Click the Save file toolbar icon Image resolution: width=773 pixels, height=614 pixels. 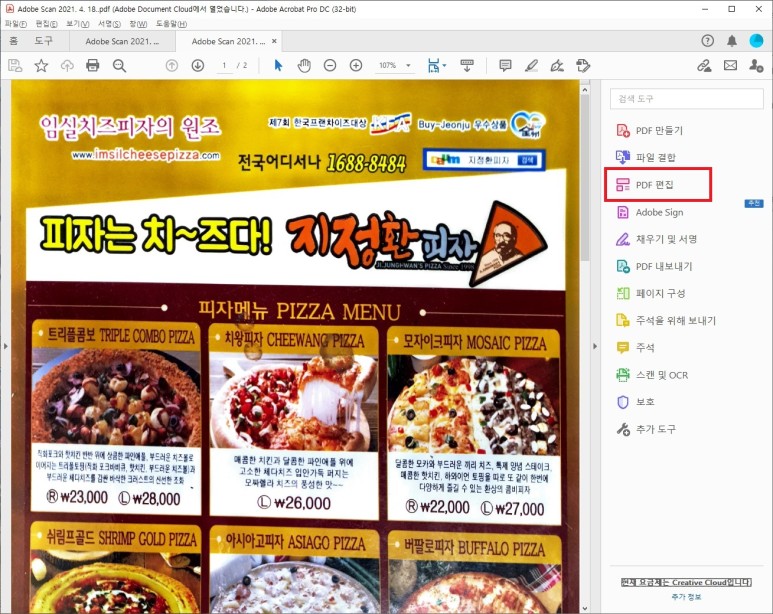tap(15, 66)
